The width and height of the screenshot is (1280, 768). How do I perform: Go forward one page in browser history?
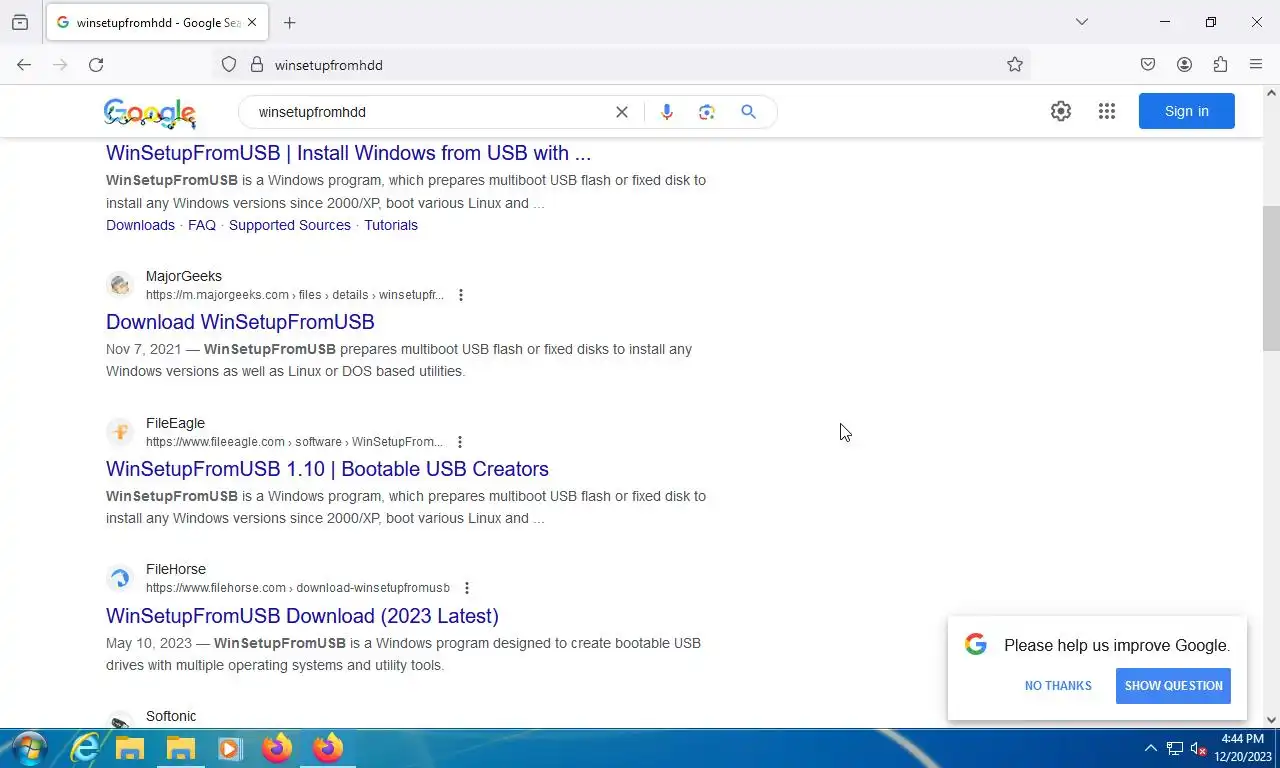click(60, 64)
